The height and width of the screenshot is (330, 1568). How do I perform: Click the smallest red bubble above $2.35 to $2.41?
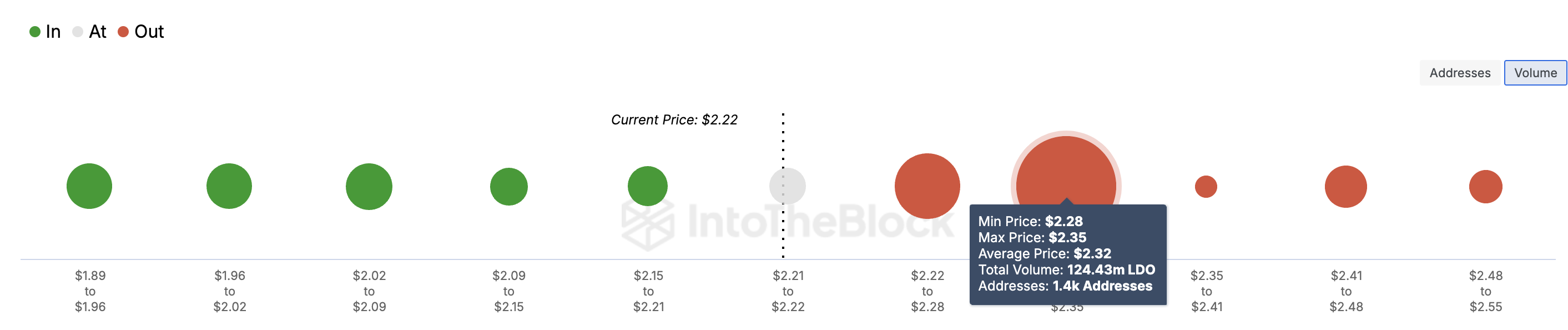click(1206, 186)
